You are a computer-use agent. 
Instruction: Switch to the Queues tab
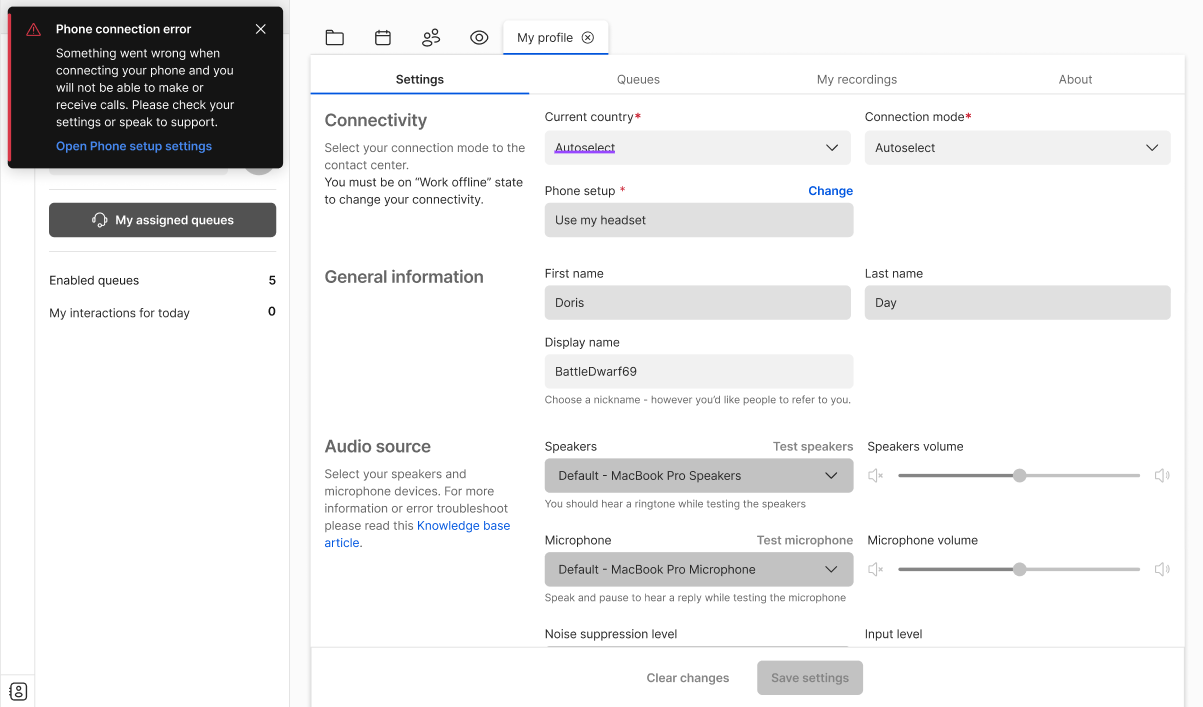(638, 79)
